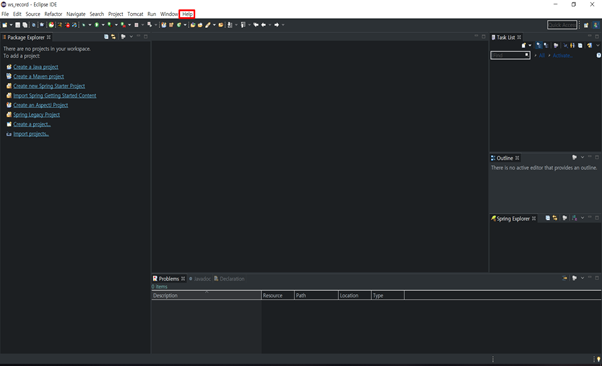Image resolution: width=602 pixels, height=366 pixels.
Task: Open Problems view menu chevron
Action: point(582,278)
